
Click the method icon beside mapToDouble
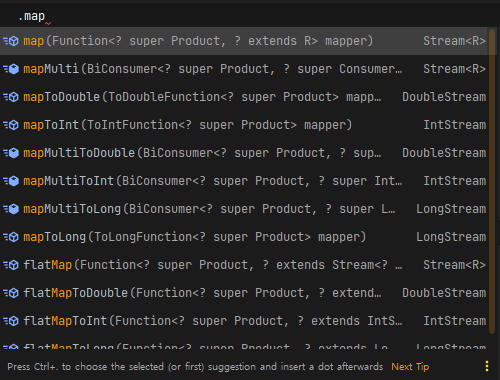tap(11, 97)
